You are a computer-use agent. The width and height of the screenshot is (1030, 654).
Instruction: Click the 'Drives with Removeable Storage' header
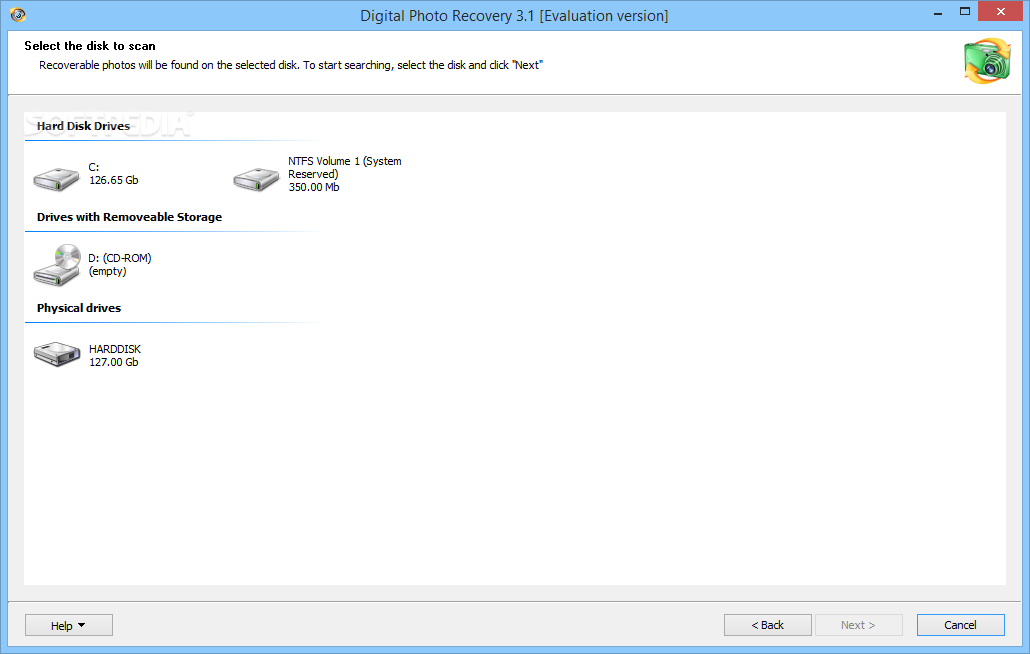point(129,217)
